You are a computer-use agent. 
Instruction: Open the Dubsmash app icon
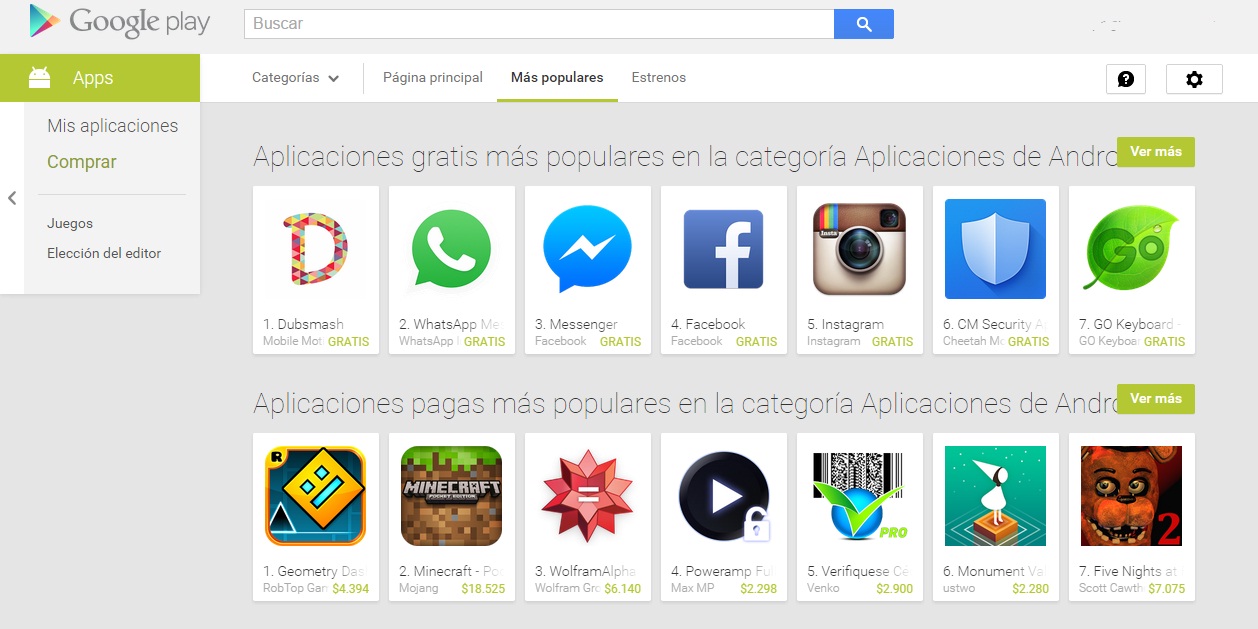(x=315, y=249)
